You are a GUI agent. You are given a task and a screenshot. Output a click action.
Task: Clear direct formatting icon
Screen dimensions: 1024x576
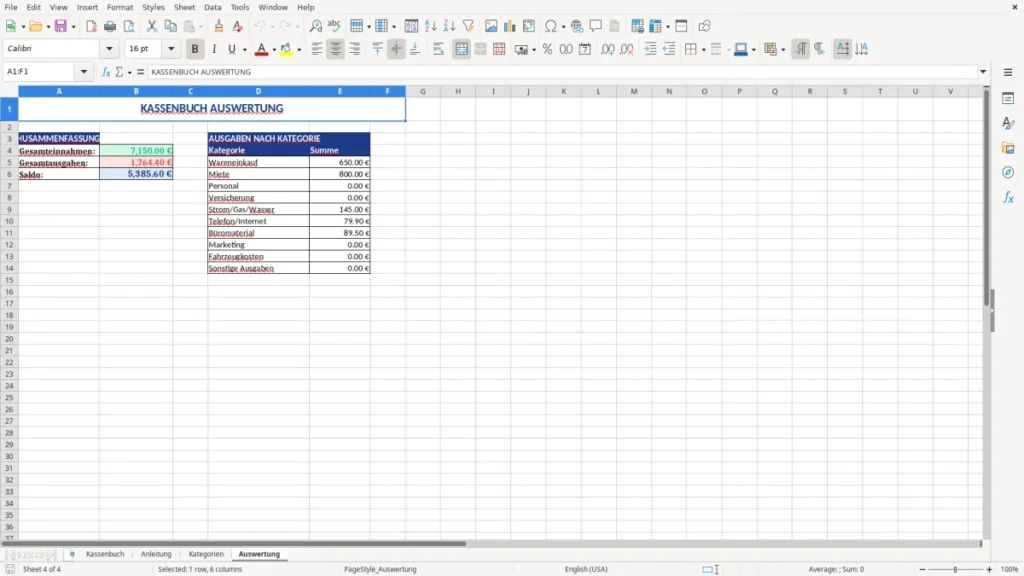[238, 26]
